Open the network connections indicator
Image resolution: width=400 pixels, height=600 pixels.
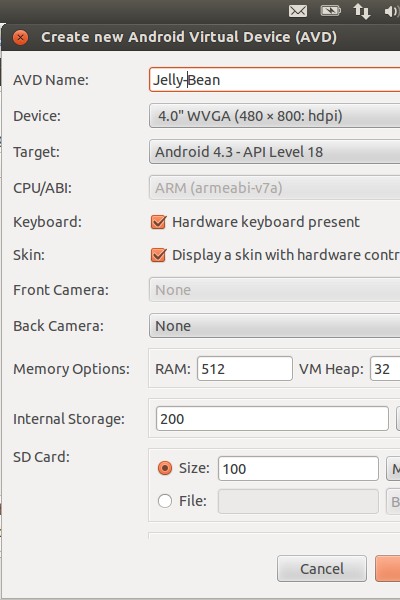coord(362,11)
